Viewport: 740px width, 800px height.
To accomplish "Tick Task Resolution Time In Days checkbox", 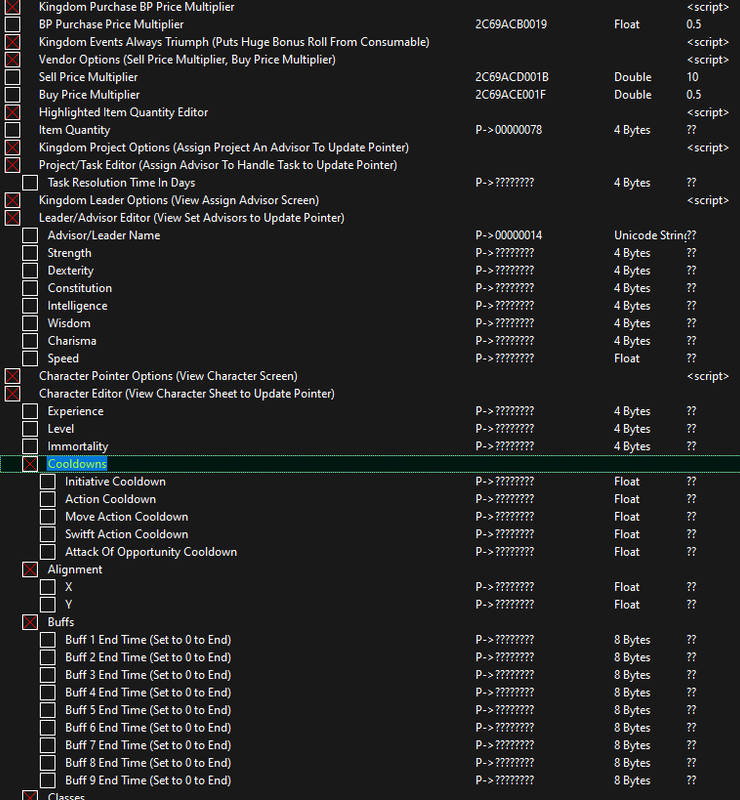I will 30,183.
